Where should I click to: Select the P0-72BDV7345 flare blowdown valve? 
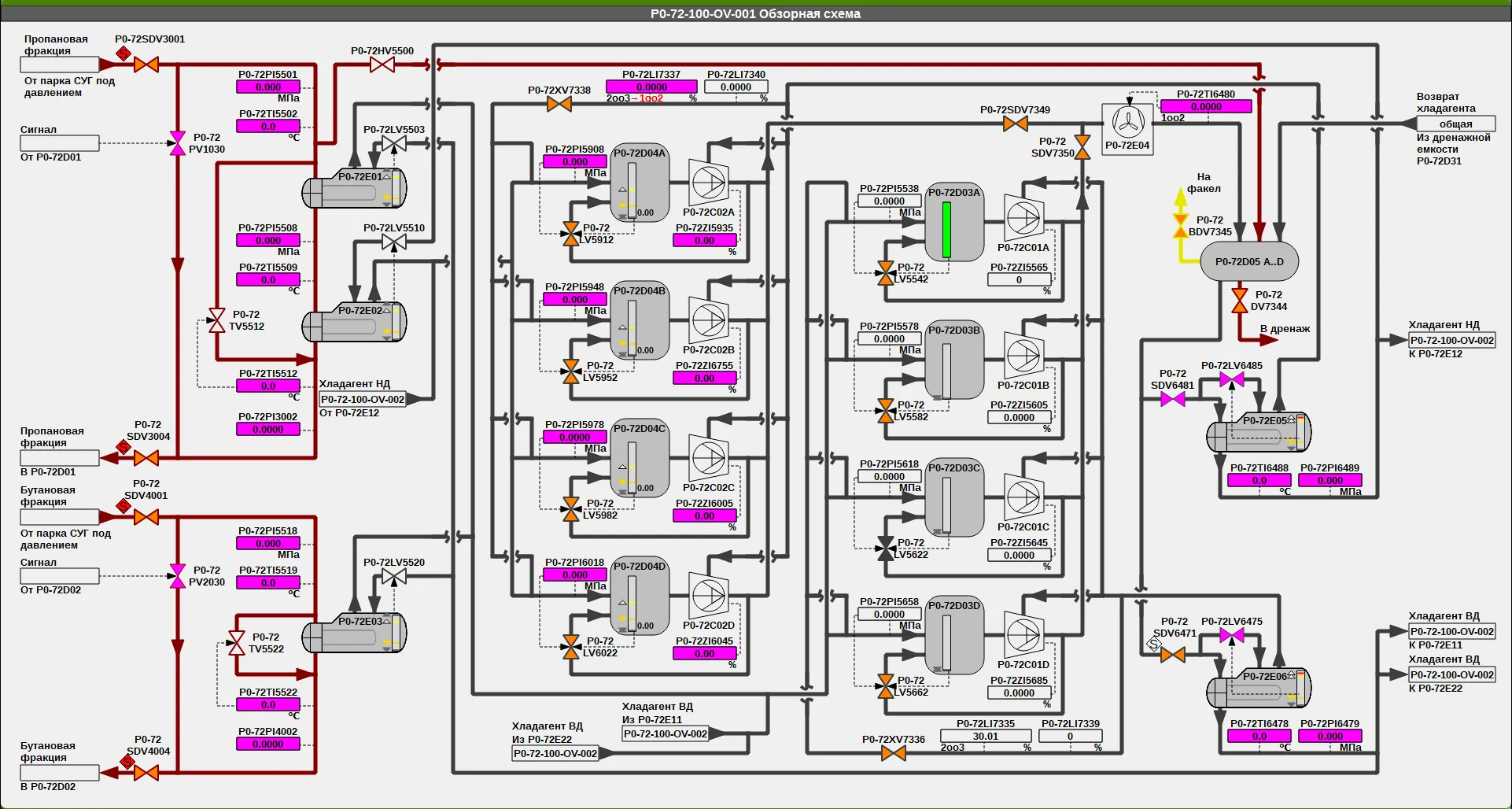(1180, 226)
